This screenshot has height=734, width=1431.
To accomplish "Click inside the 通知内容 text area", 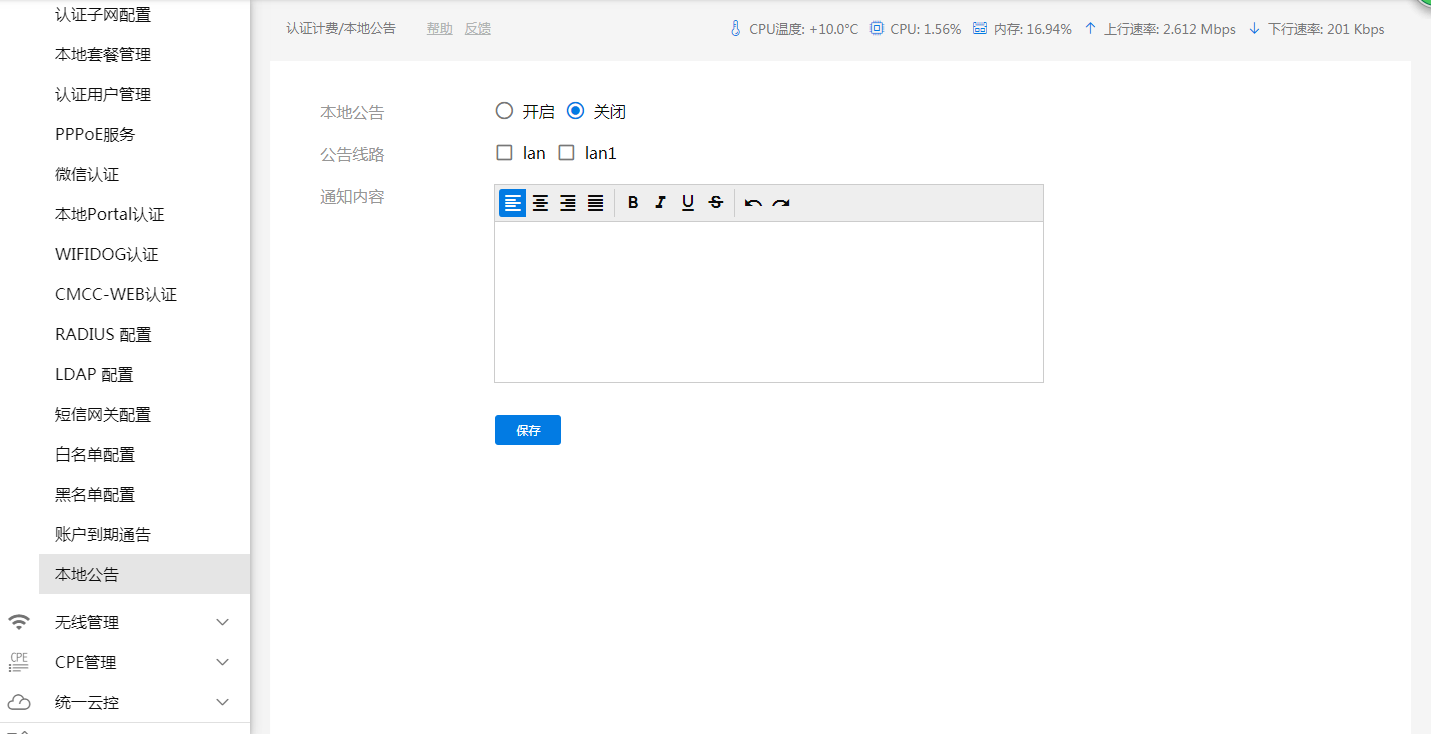I will point(768,301).
